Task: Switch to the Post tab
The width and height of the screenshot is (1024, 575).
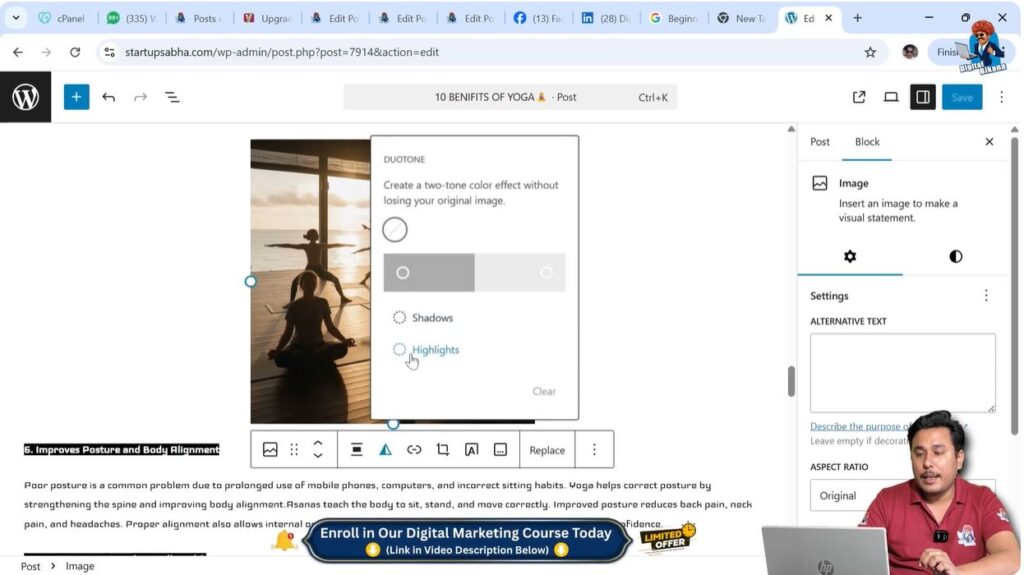Action: [820, 142]
